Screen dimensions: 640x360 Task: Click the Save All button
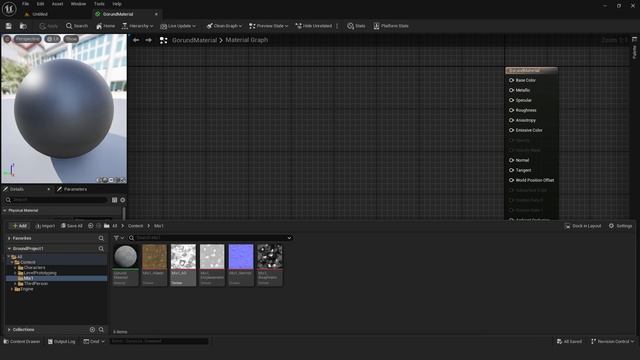[x=71, y=226]
